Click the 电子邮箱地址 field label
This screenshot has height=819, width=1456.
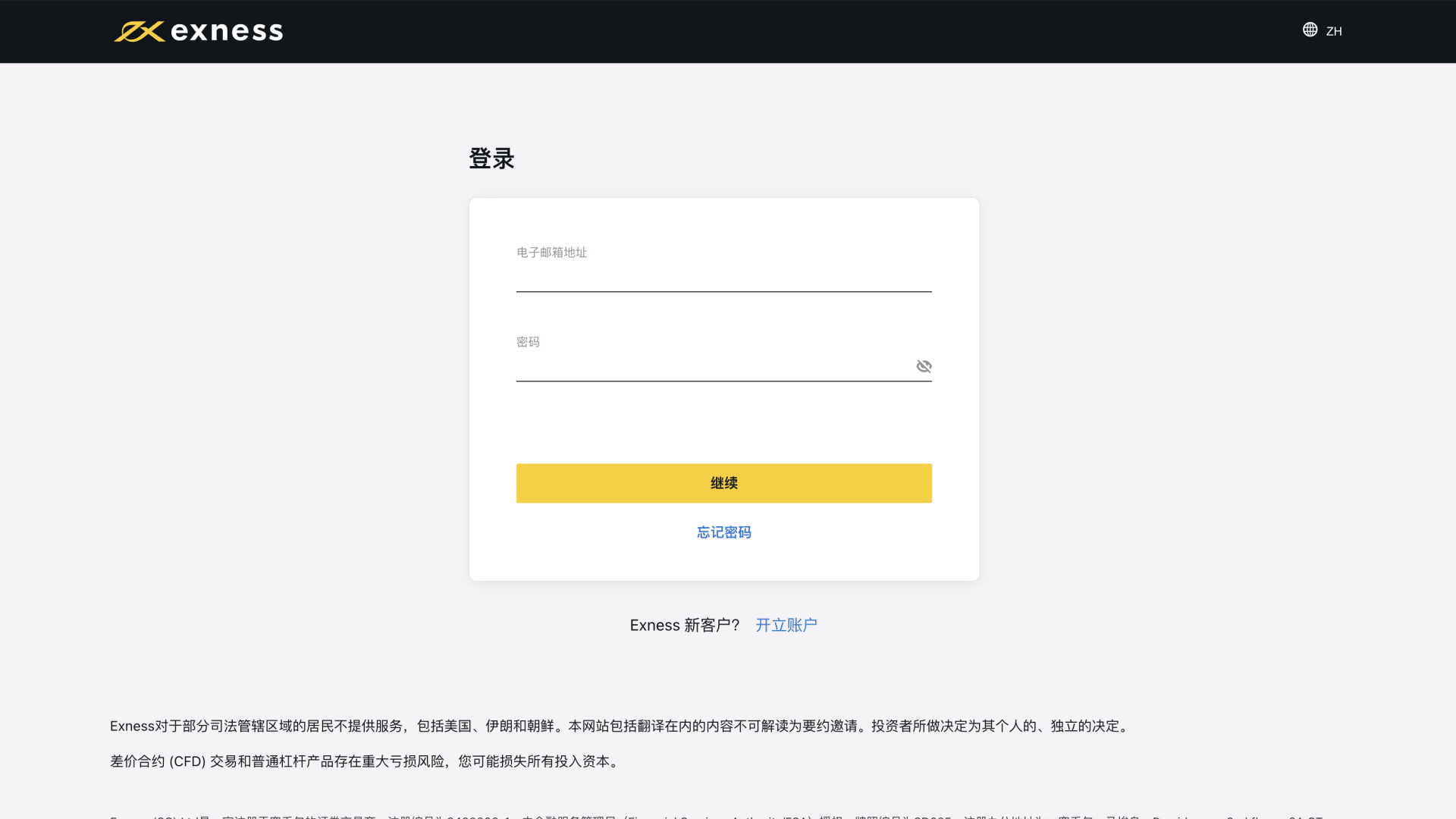pos(551,253)
